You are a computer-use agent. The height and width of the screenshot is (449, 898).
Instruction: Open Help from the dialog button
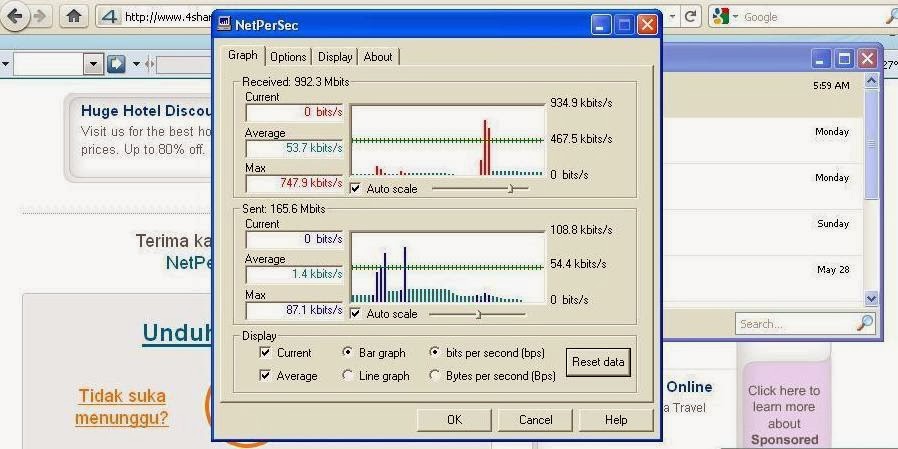click(x=616, y=420)
